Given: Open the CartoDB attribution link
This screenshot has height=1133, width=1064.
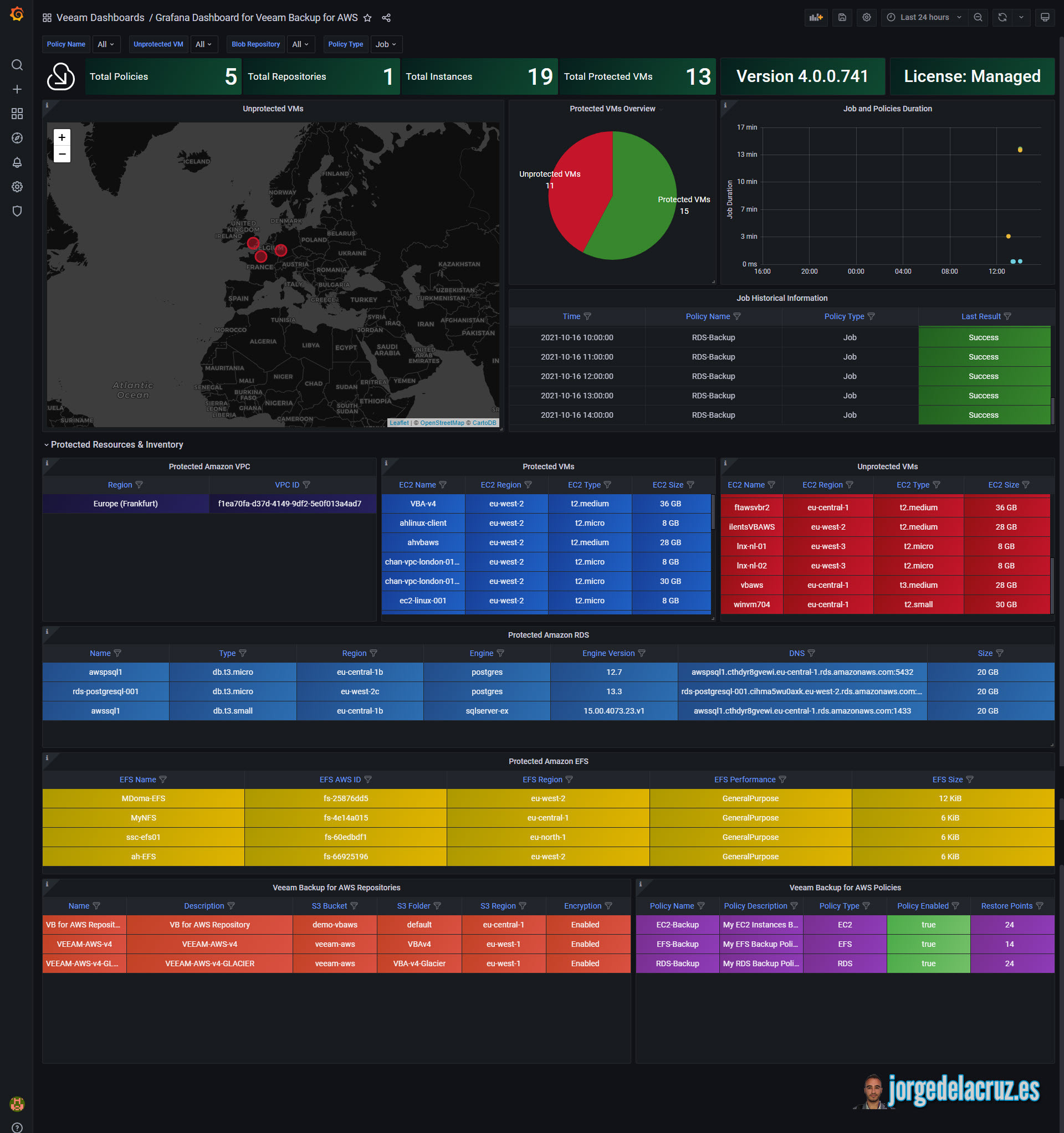Looking at the screenshot, I should (484, 422).
